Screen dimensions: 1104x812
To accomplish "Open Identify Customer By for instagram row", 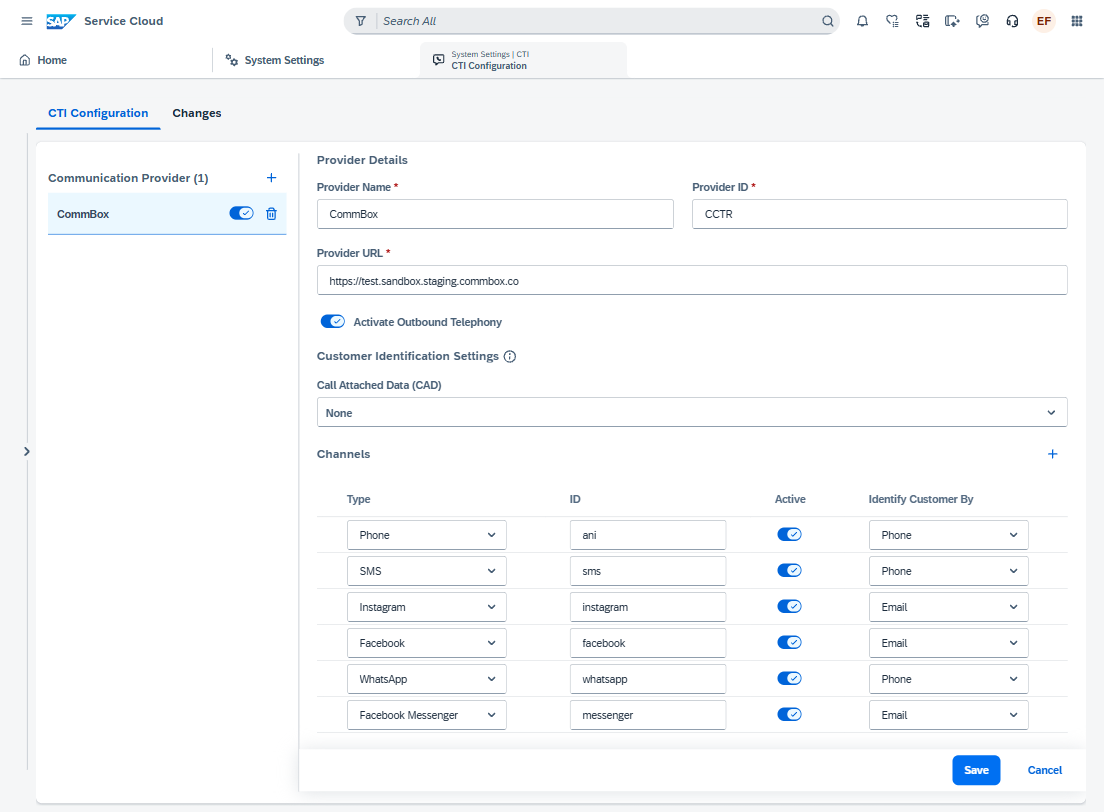I will (948, 607).
